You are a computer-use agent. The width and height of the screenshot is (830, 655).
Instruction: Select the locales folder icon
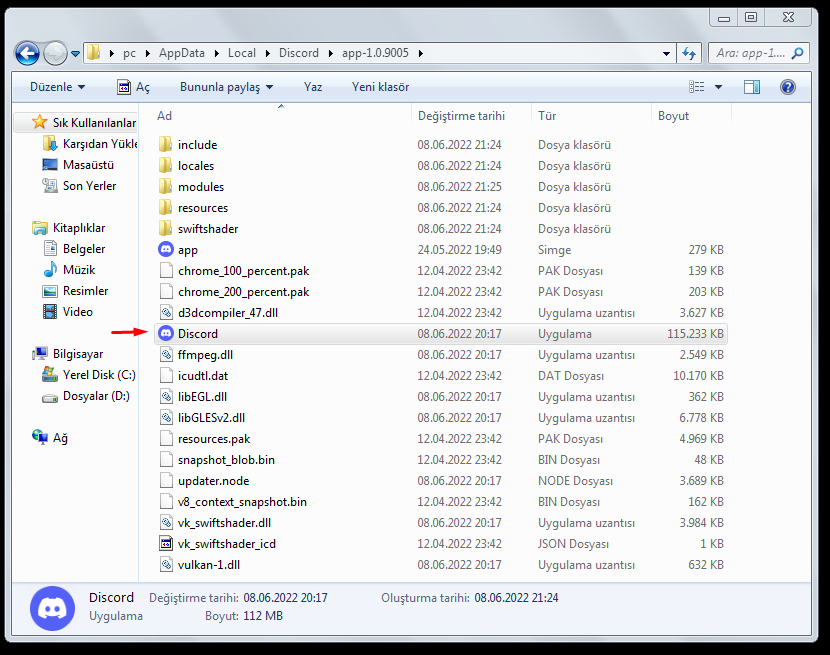pyautogui.click(x=166, y=166)
